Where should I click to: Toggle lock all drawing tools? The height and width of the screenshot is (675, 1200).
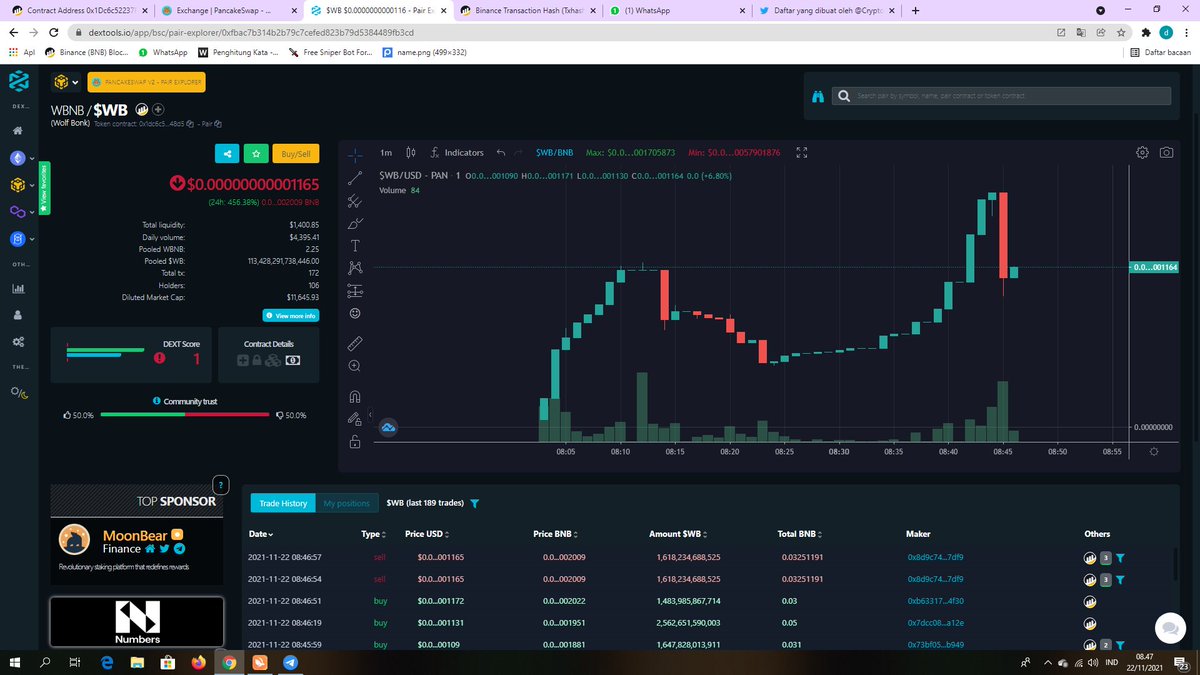(x=355, y=441)
